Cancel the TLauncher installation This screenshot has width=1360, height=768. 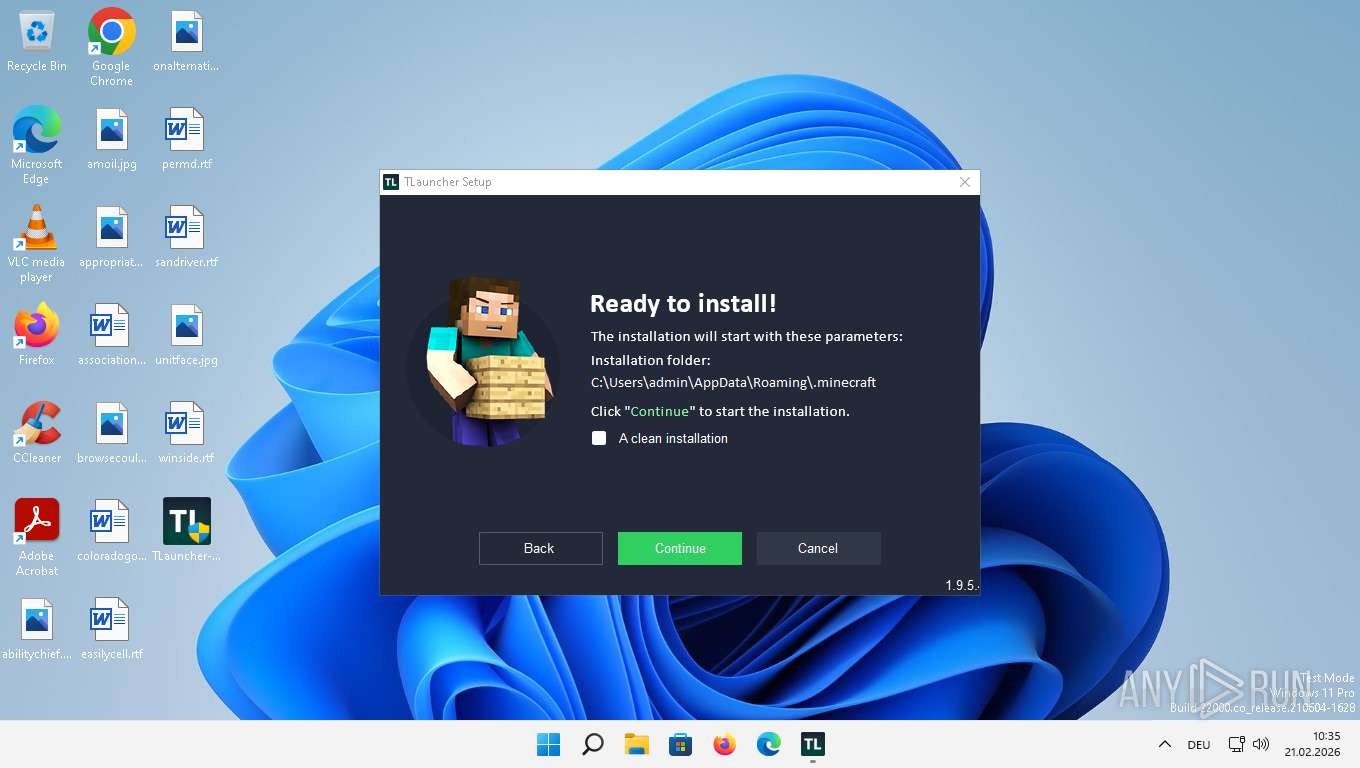pos(818,548)
